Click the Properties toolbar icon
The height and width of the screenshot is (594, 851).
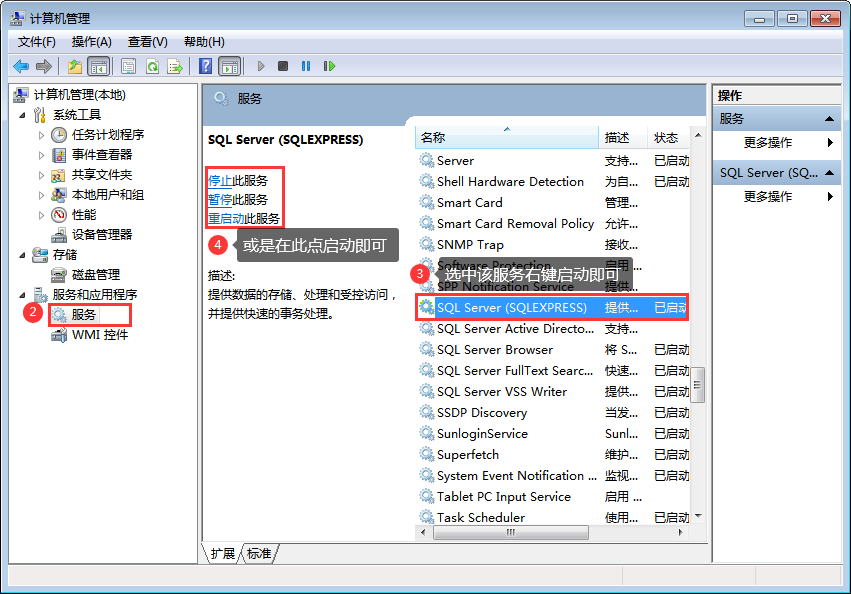pos(129,66)
